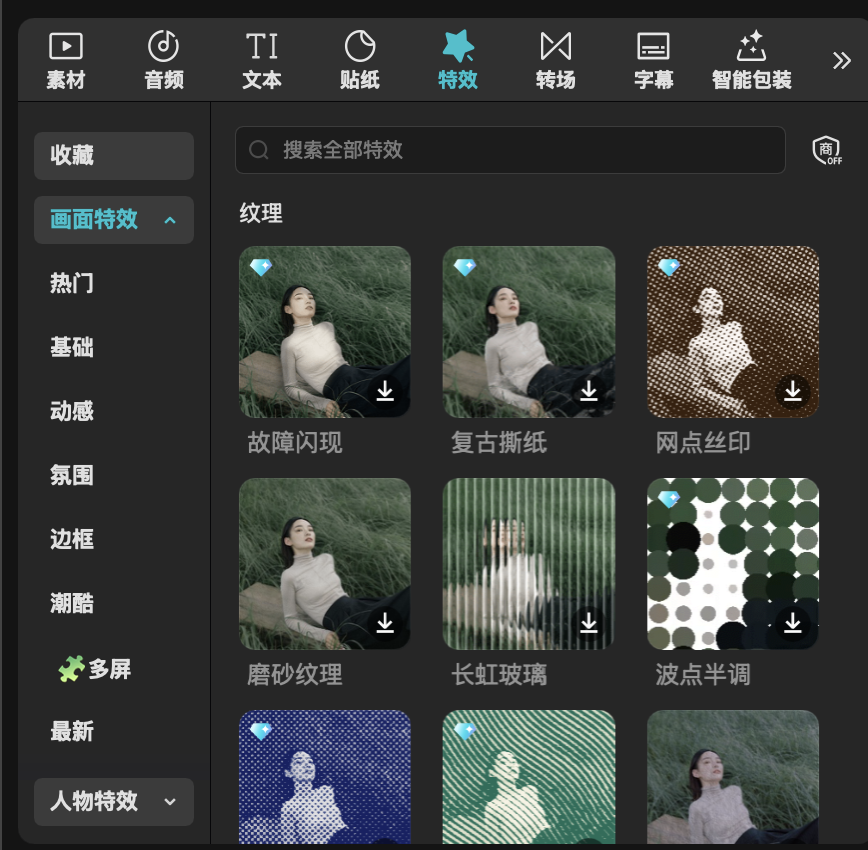Preview the unbadged bottom-row grass photo thumbnail
The height and width of the screenshot is (850, 868).
[733, 777]
